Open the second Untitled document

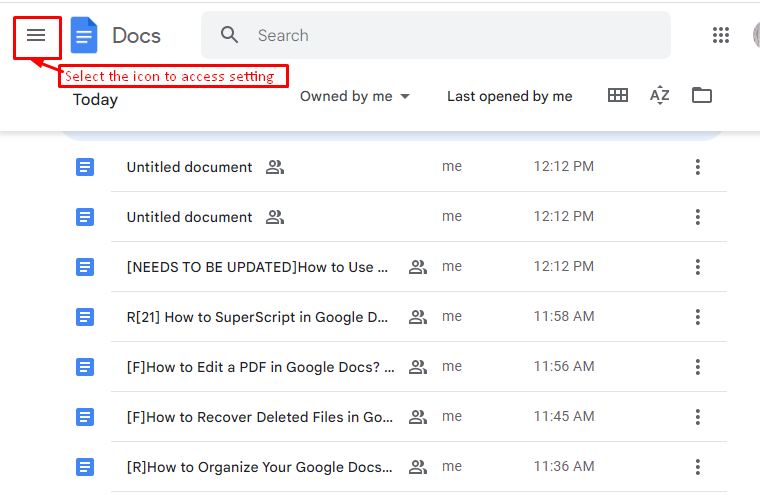(190, 217)
